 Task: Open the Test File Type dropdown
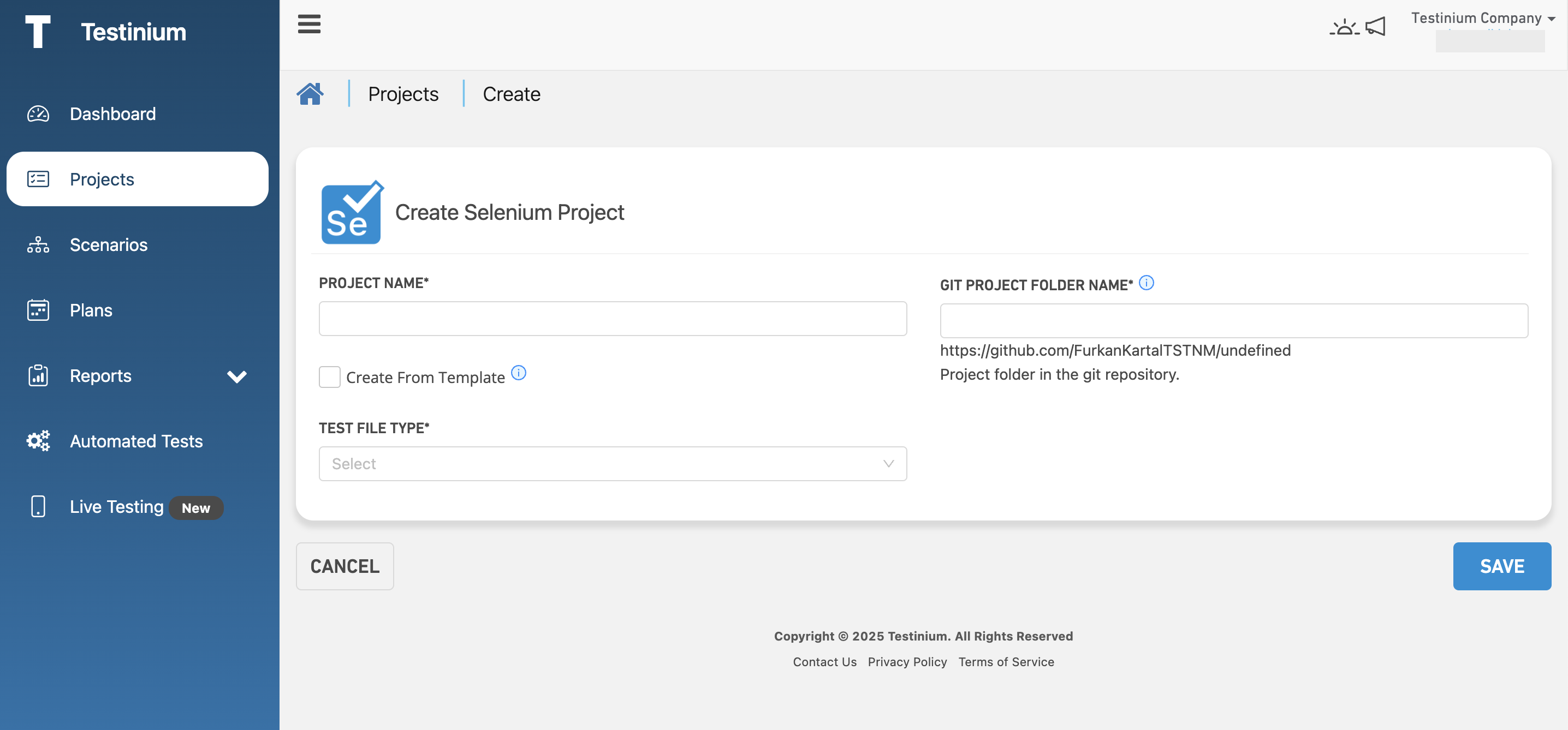click(613, 464)
